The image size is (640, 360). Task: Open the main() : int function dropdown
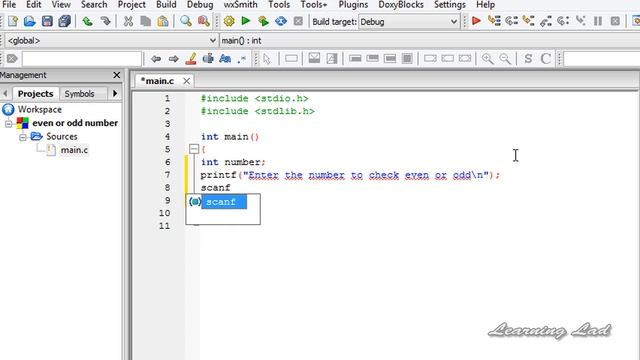(x=429, y=40)
